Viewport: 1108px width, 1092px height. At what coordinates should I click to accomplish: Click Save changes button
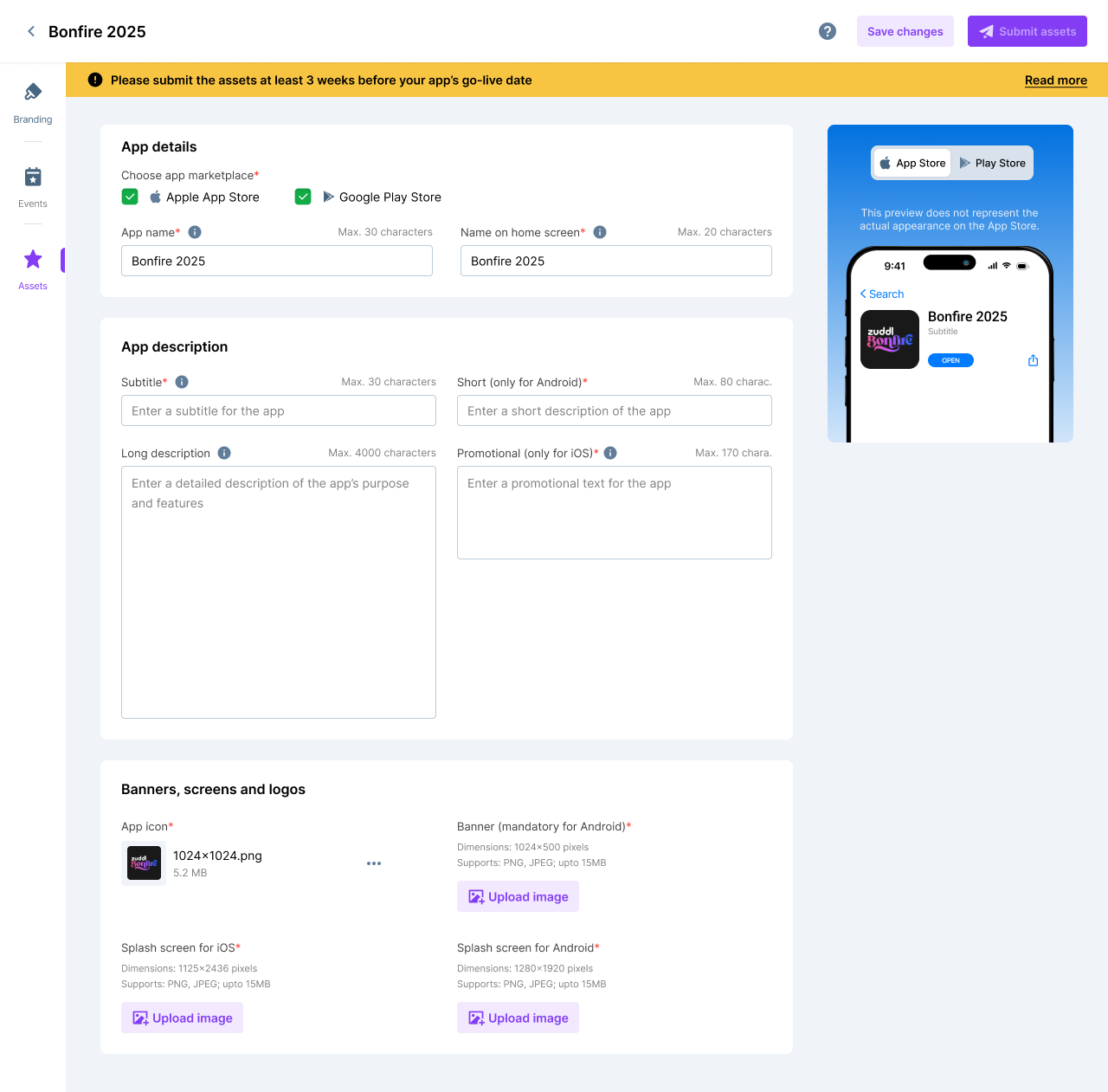(x=905, y=31)
